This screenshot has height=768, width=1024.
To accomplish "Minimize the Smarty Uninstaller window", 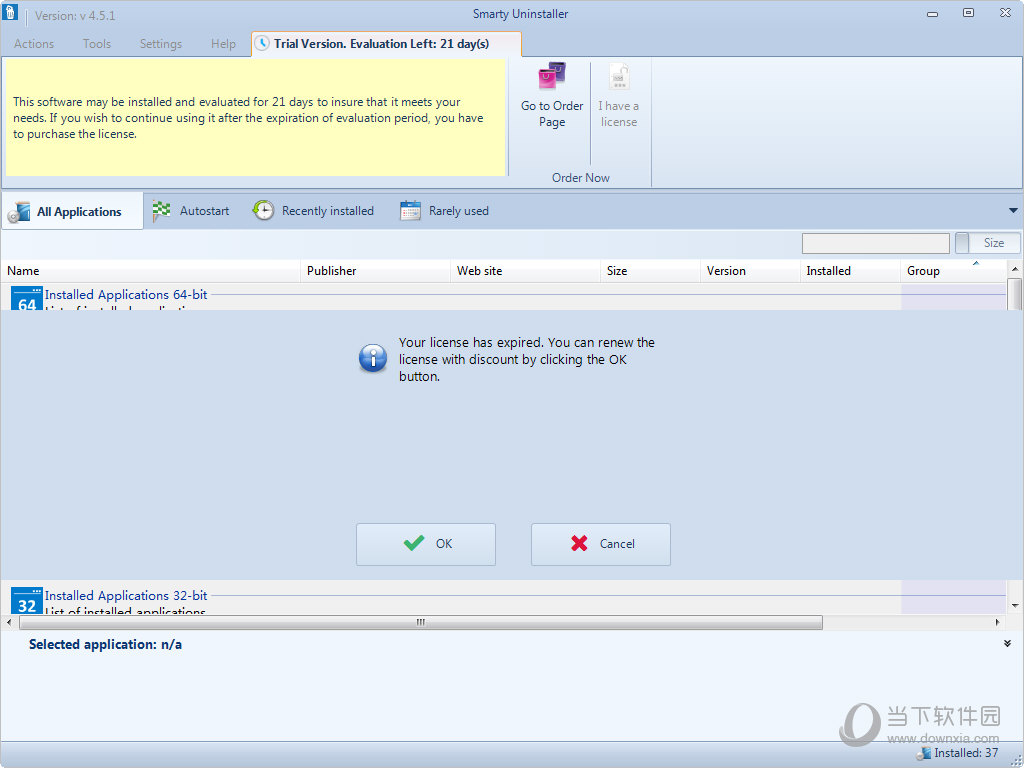I will (932, 14).
